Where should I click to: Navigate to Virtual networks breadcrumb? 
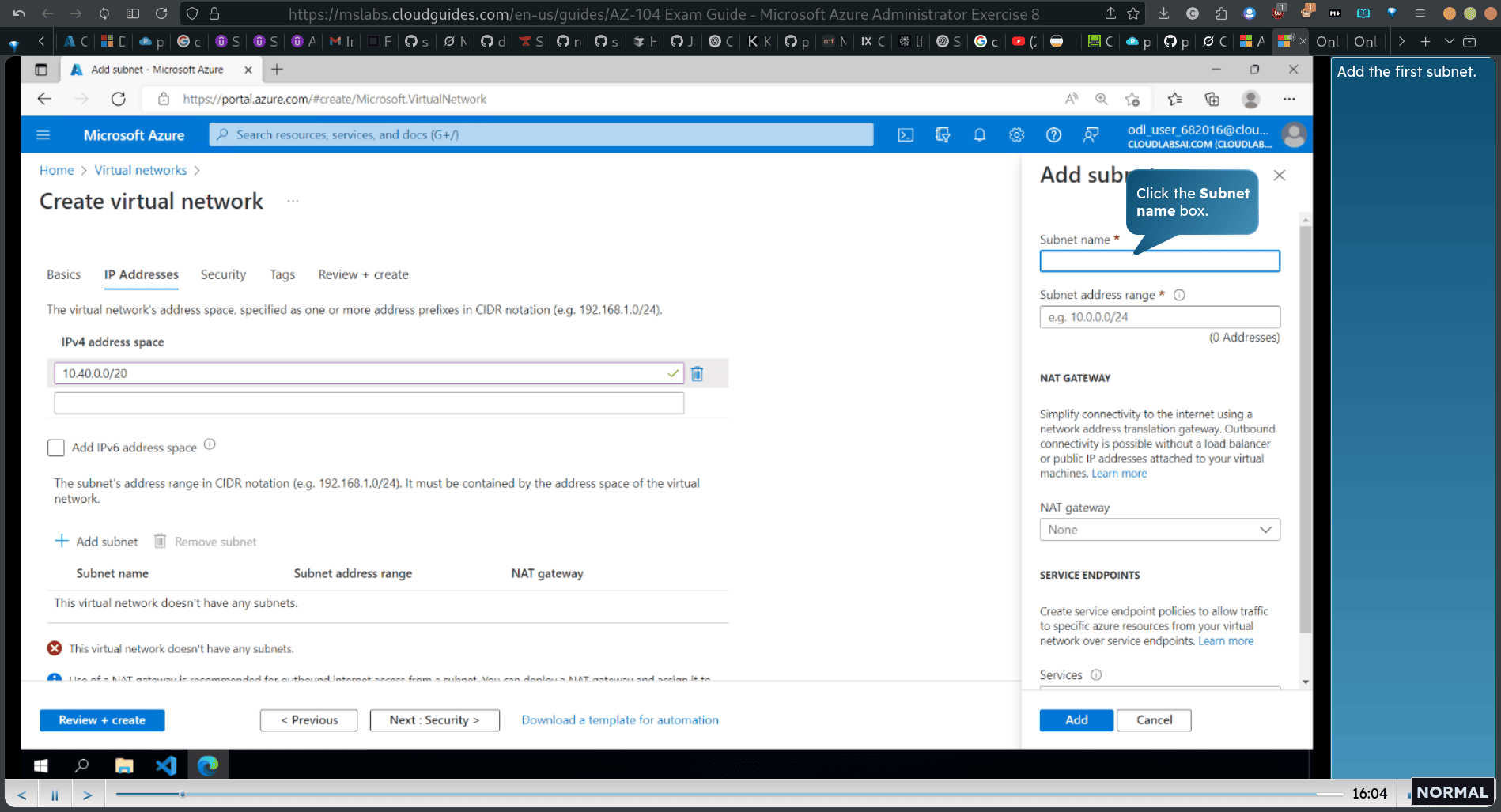pyautogui.click(x=141, y=170)
